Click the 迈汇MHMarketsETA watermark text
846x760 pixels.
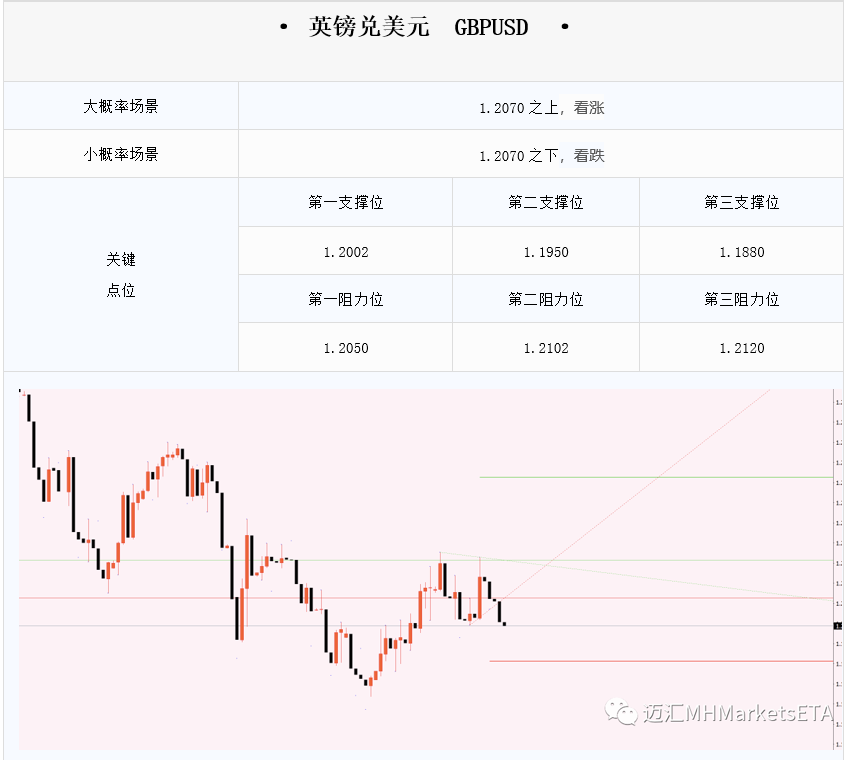click(x=738, y=714)
